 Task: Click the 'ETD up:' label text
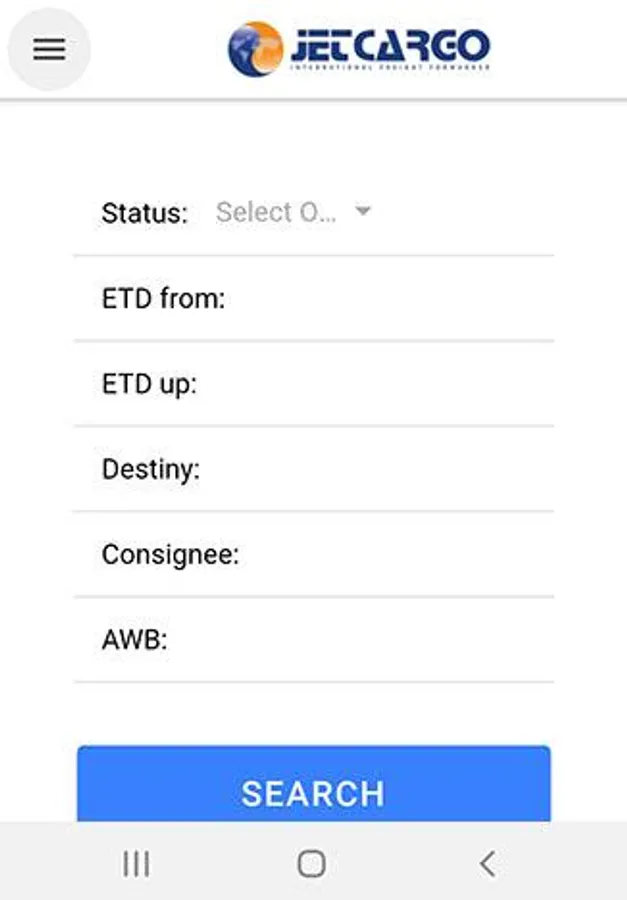point(149,385)
